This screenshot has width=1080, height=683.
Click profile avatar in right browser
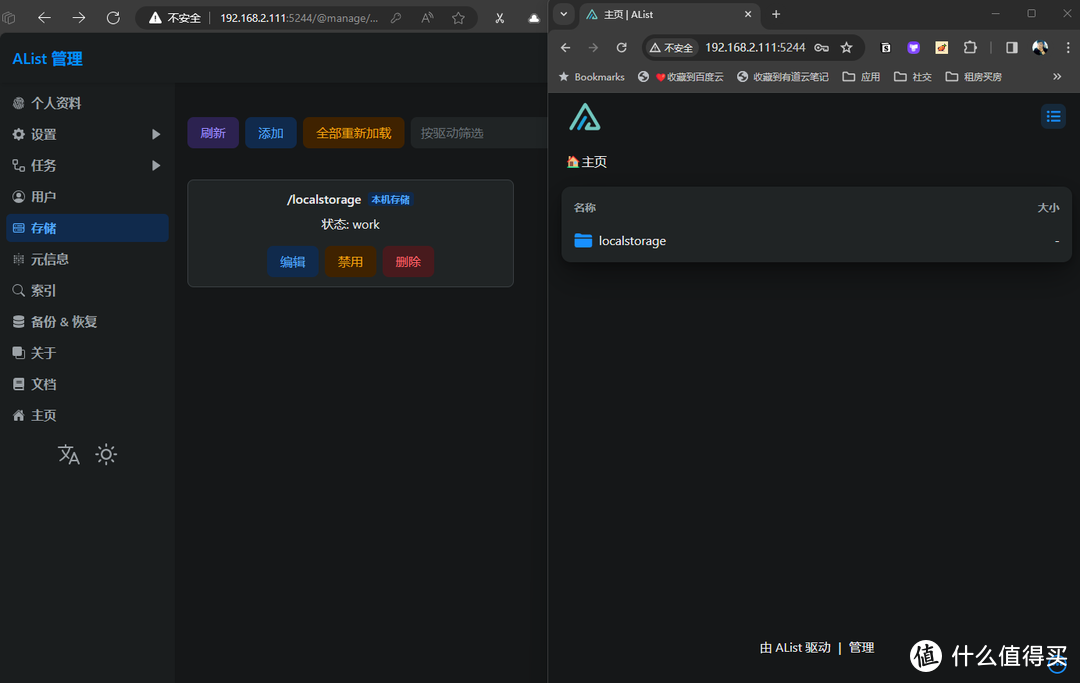(1040, 48)
